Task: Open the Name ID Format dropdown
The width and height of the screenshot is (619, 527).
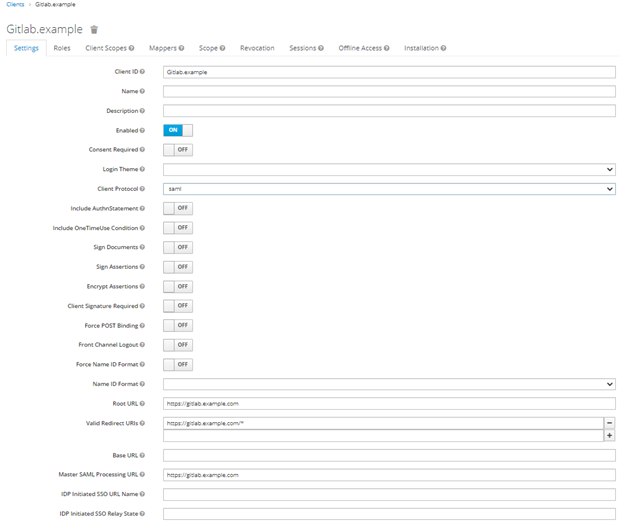Action: click(x=389, y=384)
